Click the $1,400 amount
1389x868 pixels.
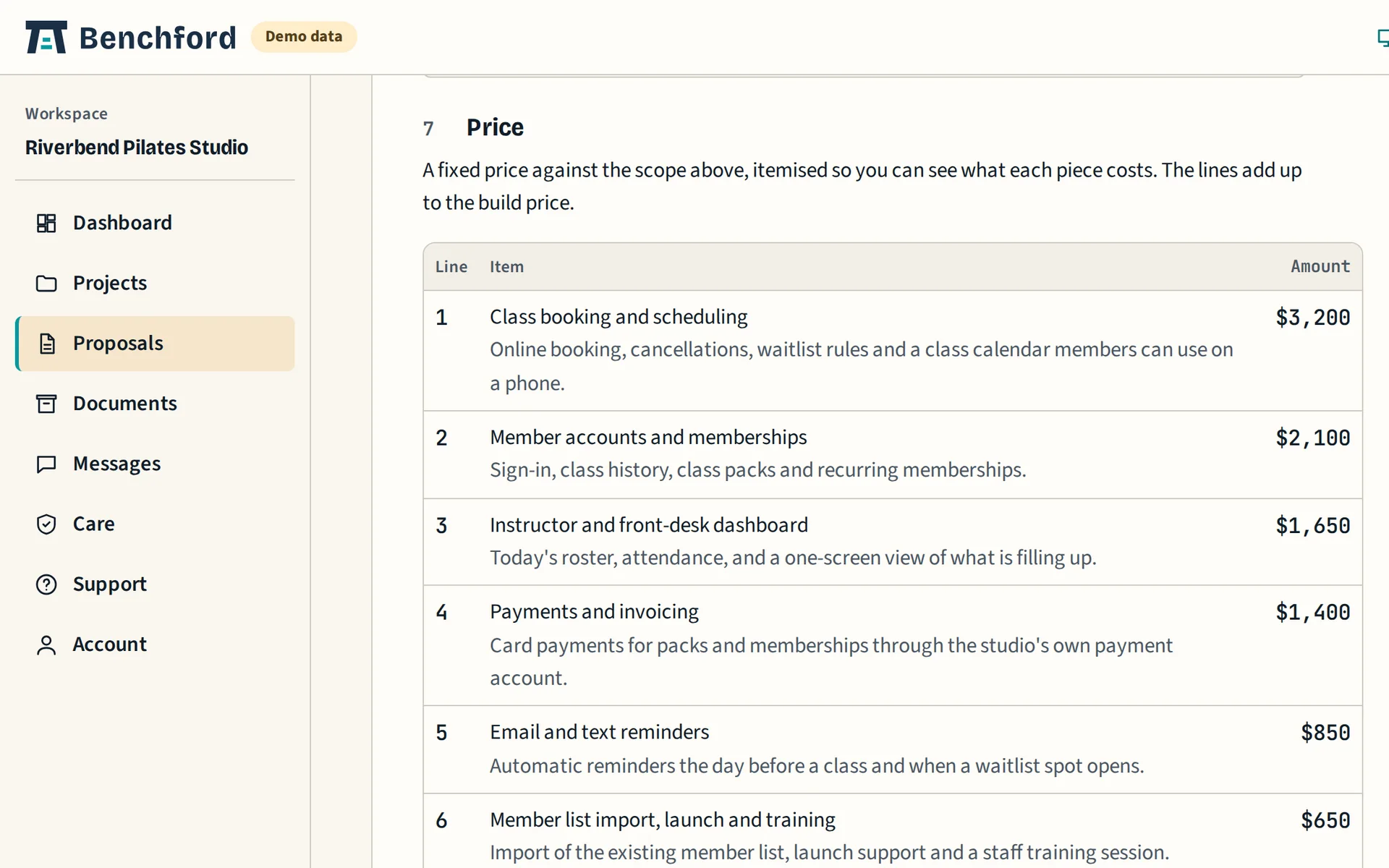(x=1312, y=613)
